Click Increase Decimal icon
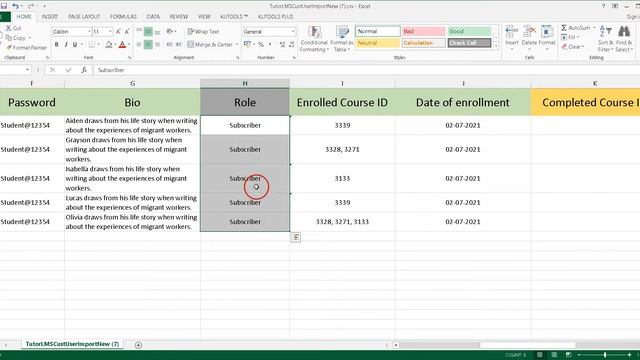640x360 pixels. coord(282,44)
